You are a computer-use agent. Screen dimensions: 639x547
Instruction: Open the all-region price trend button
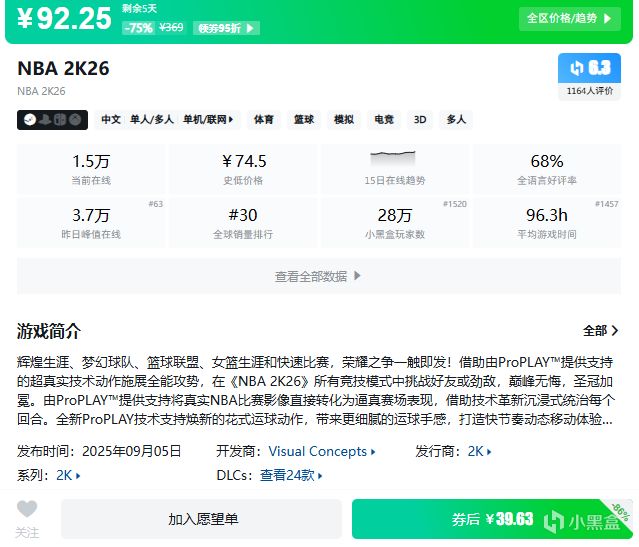(x=569, y=18)
